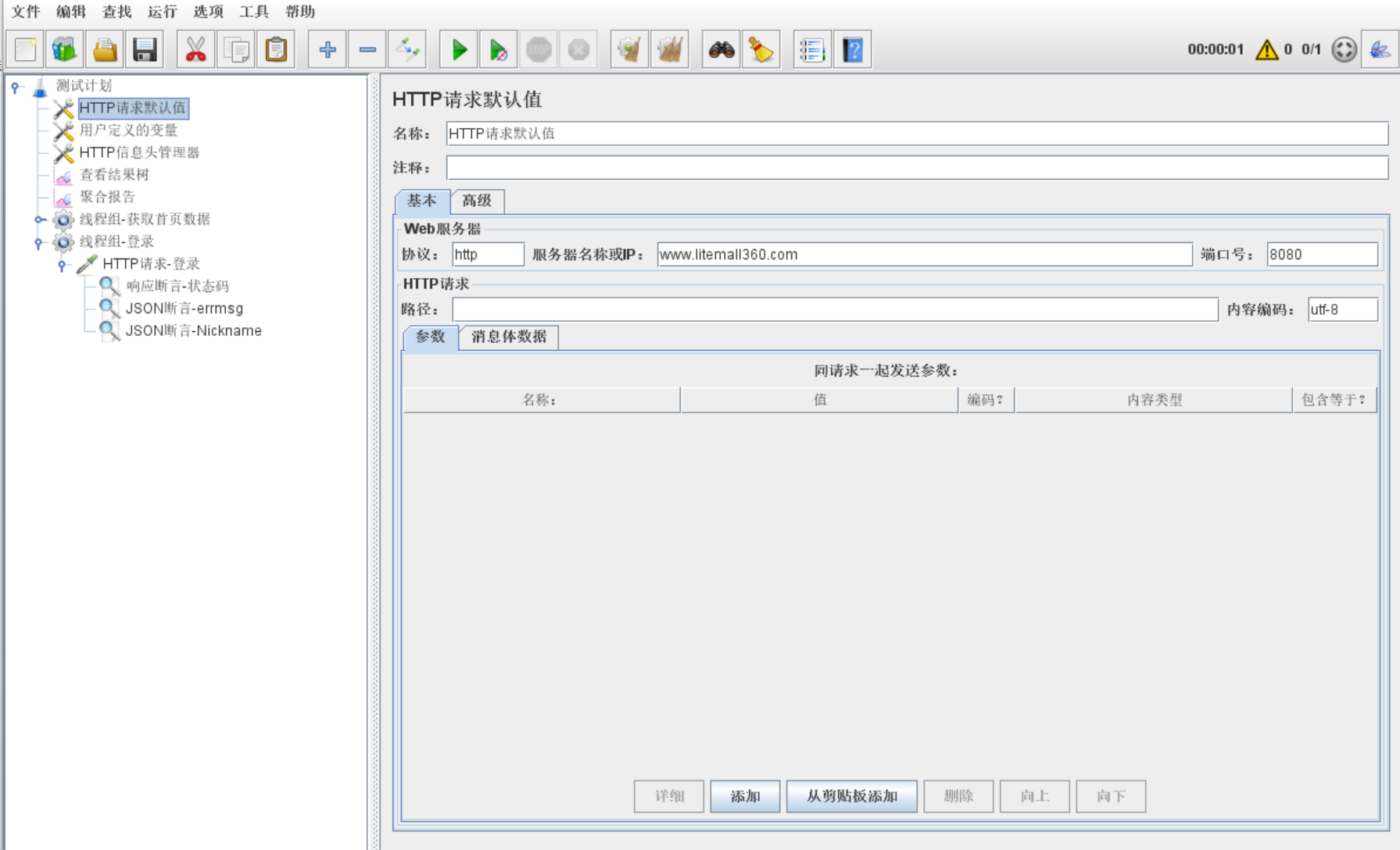The image size is (1400, 850).
Task: Open the 文件 menu
Action: tap(26, 12)
